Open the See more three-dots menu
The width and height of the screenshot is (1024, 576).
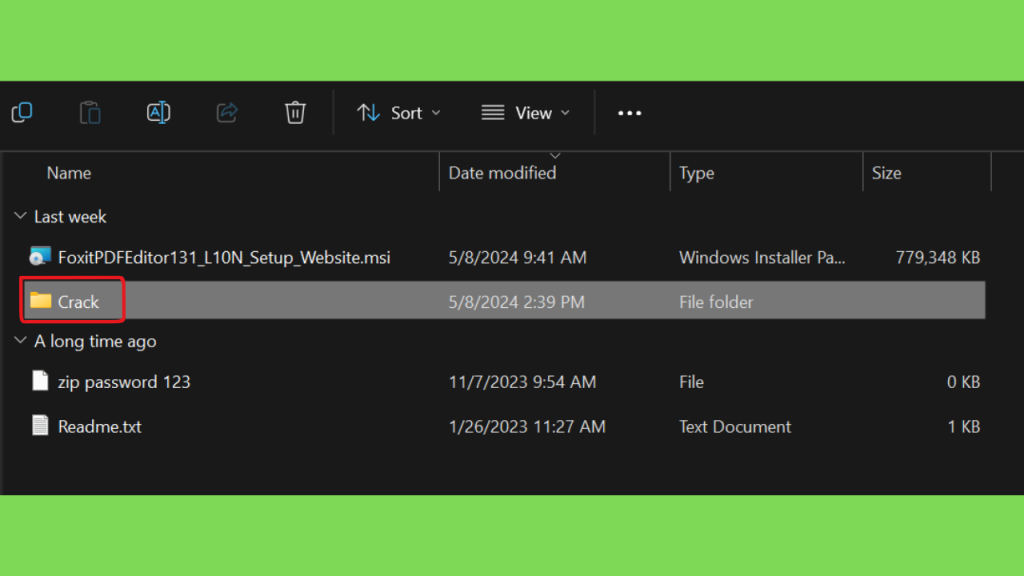click(x=630, y=113)
